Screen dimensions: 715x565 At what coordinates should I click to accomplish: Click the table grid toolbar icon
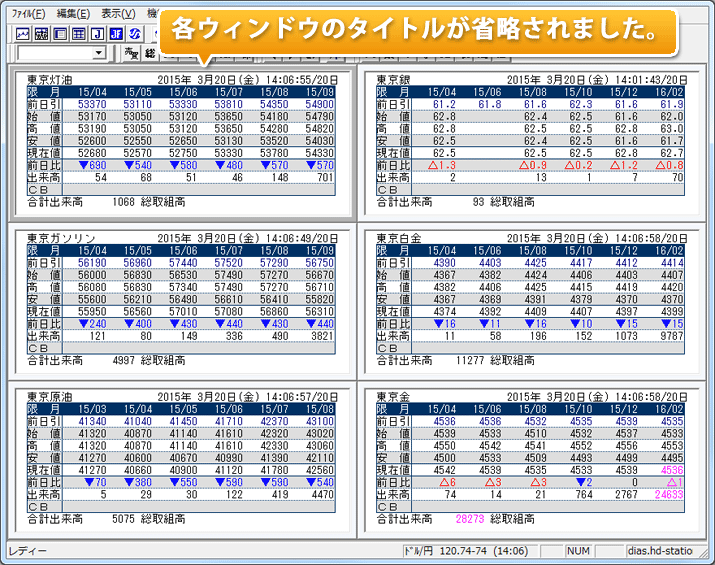[79, 33]
